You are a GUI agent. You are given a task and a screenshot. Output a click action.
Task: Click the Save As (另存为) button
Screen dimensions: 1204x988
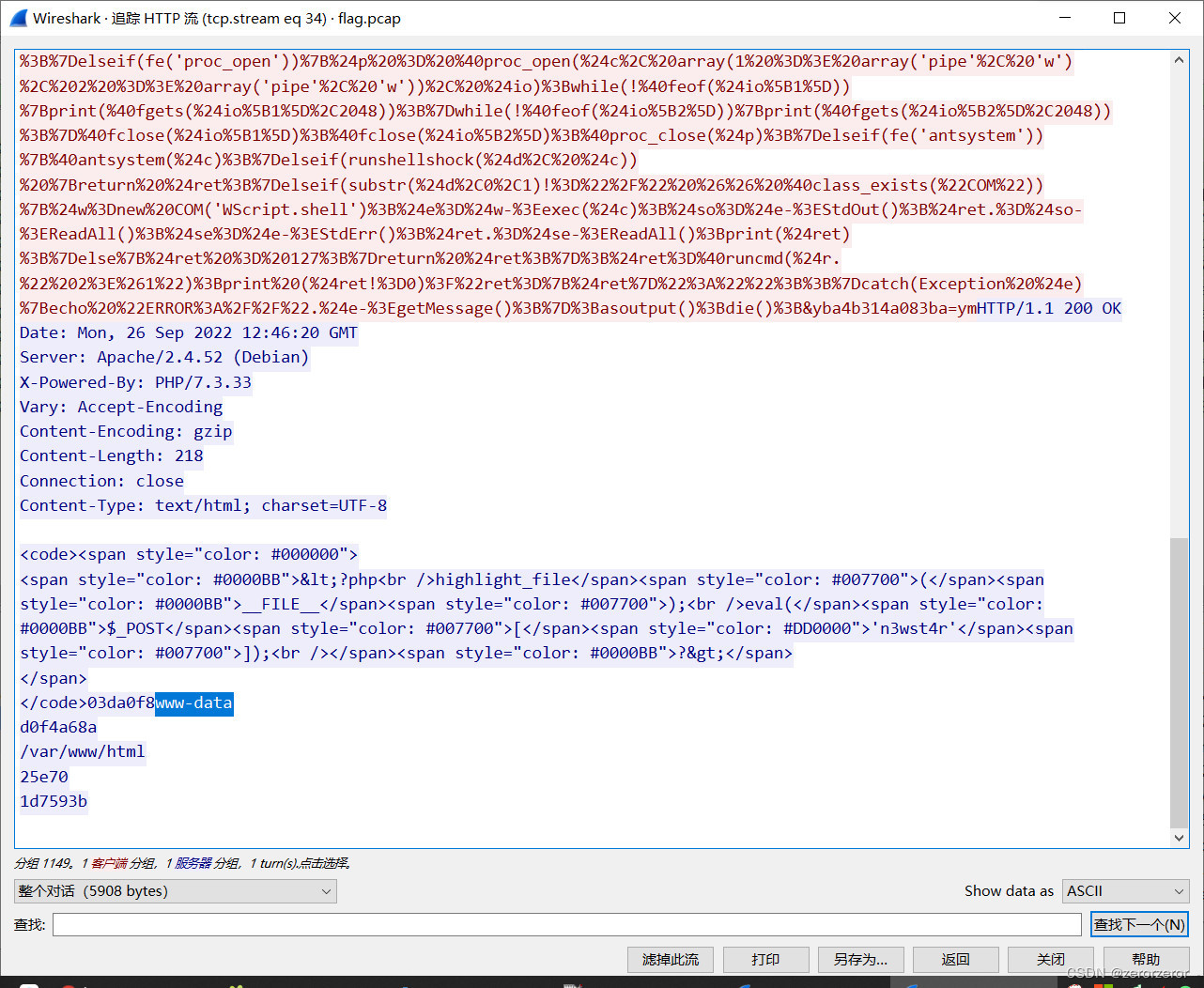(860, 960)
